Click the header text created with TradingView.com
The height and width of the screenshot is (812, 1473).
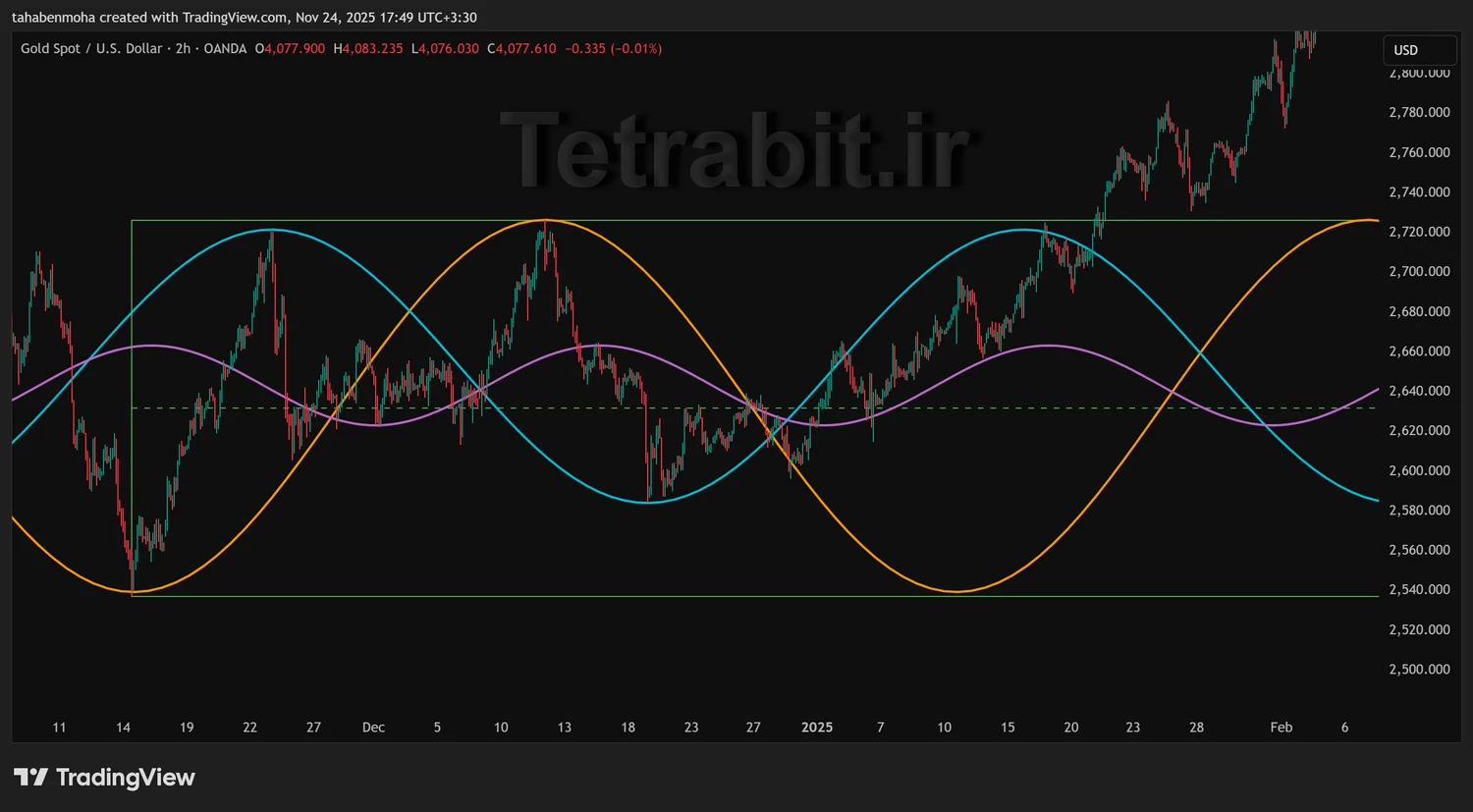[194, 18]
